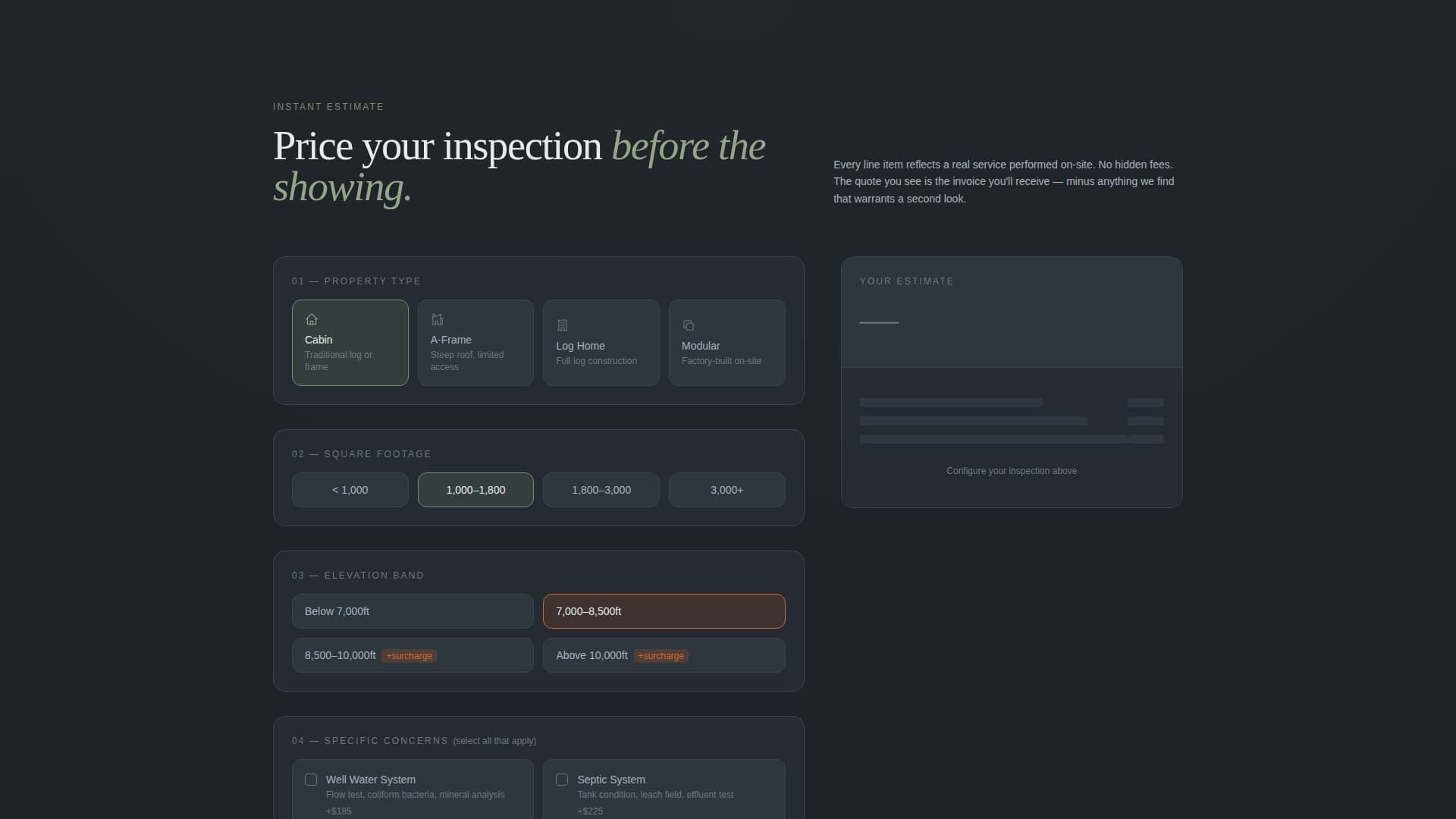Click the YOUR ESTIMATE panel header
1456x819 pixels.
coord(907,281)
